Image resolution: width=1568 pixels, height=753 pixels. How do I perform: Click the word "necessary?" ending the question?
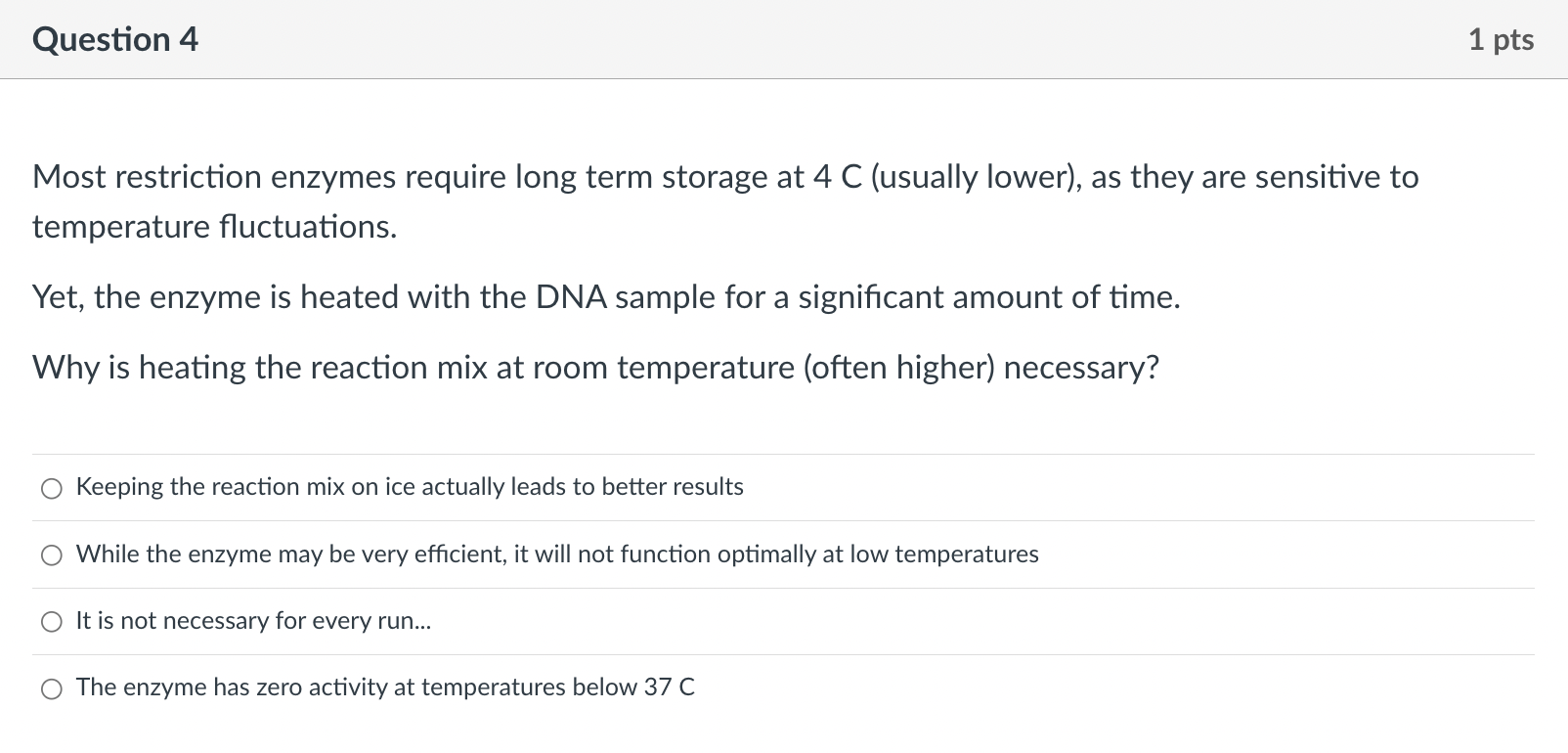pyautogui.click(x=1081, y=368)
